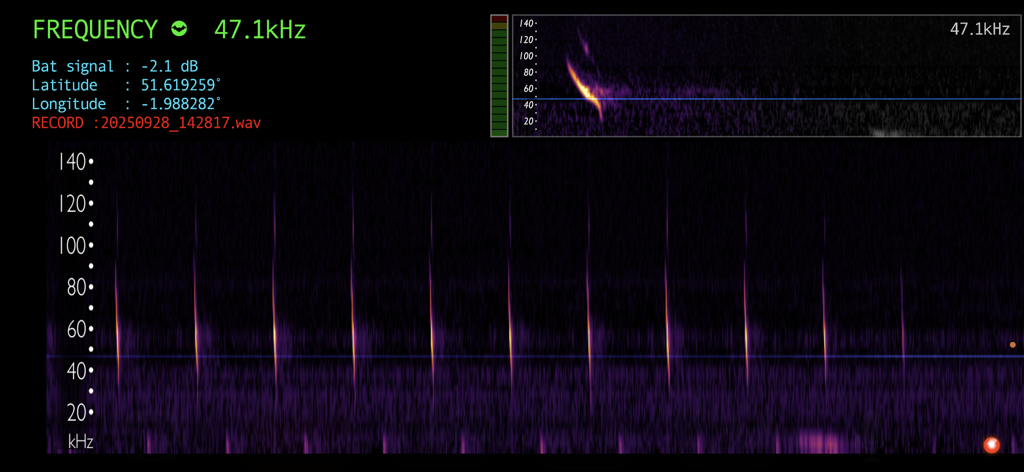Click the large green 47.1kHz frequency readout
Screen dimensions: 1024x472
click(260, 30)
